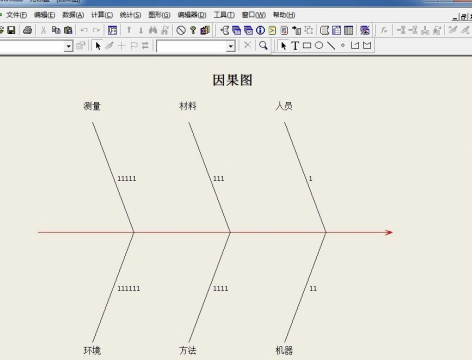Screen dimensions: 472x360
Task: Expand the middle combo box dropdown arrow
Action: point(231,46)
